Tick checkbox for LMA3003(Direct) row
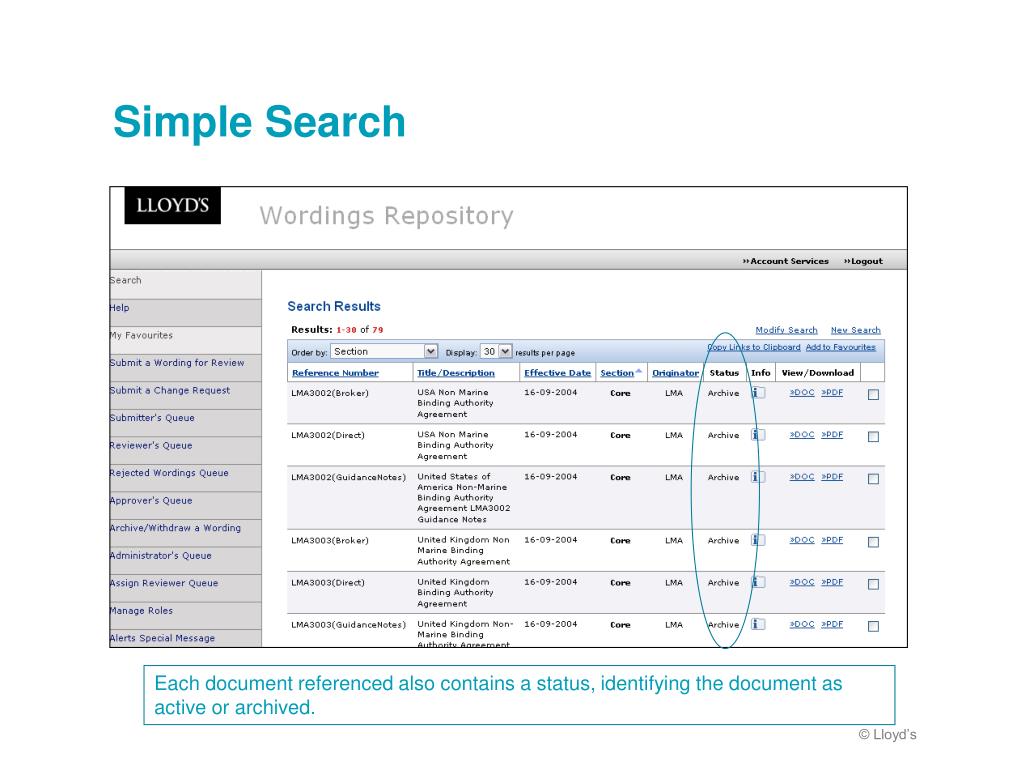 [x=873, y=584]
